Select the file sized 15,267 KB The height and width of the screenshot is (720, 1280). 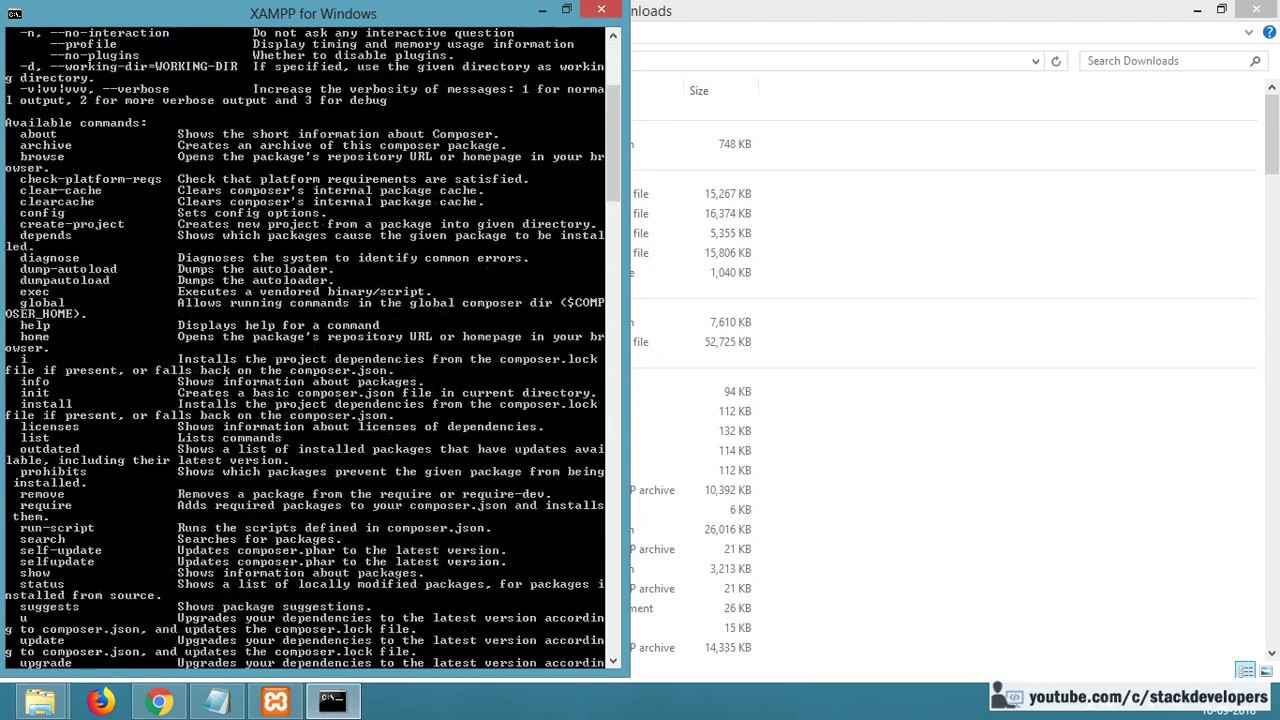728,194
